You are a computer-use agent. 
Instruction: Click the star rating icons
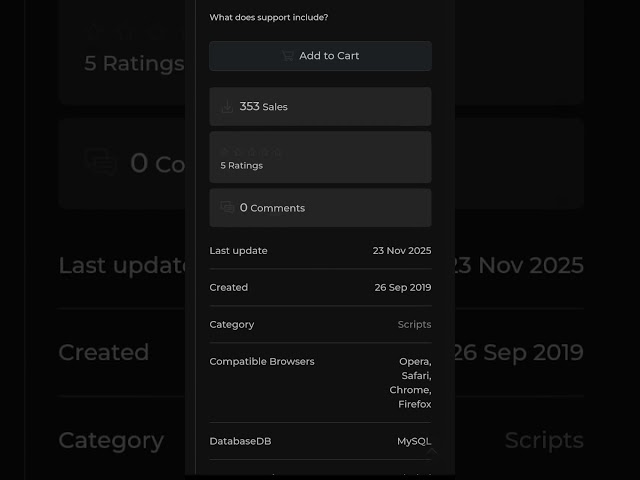pos(252,151)
